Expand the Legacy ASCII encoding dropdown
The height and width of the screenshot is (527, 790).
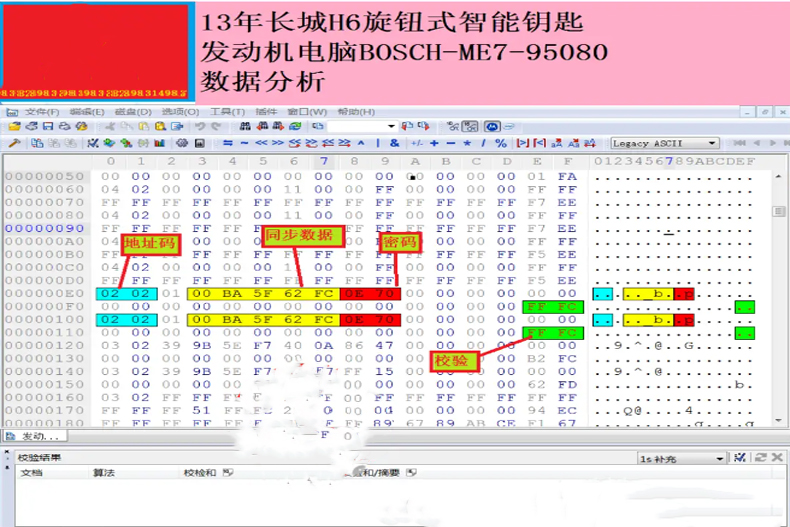(711, 144)
